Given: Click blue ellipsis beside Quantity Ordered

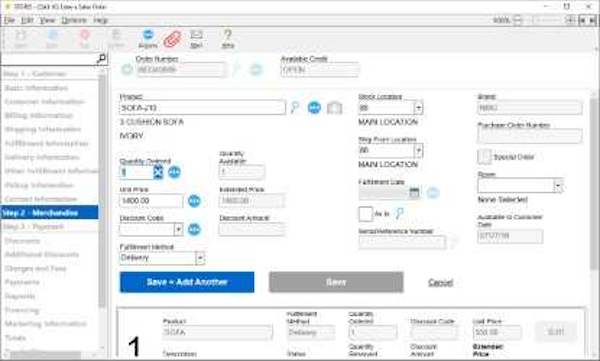Looking at the screenshot, I should 174,172.
